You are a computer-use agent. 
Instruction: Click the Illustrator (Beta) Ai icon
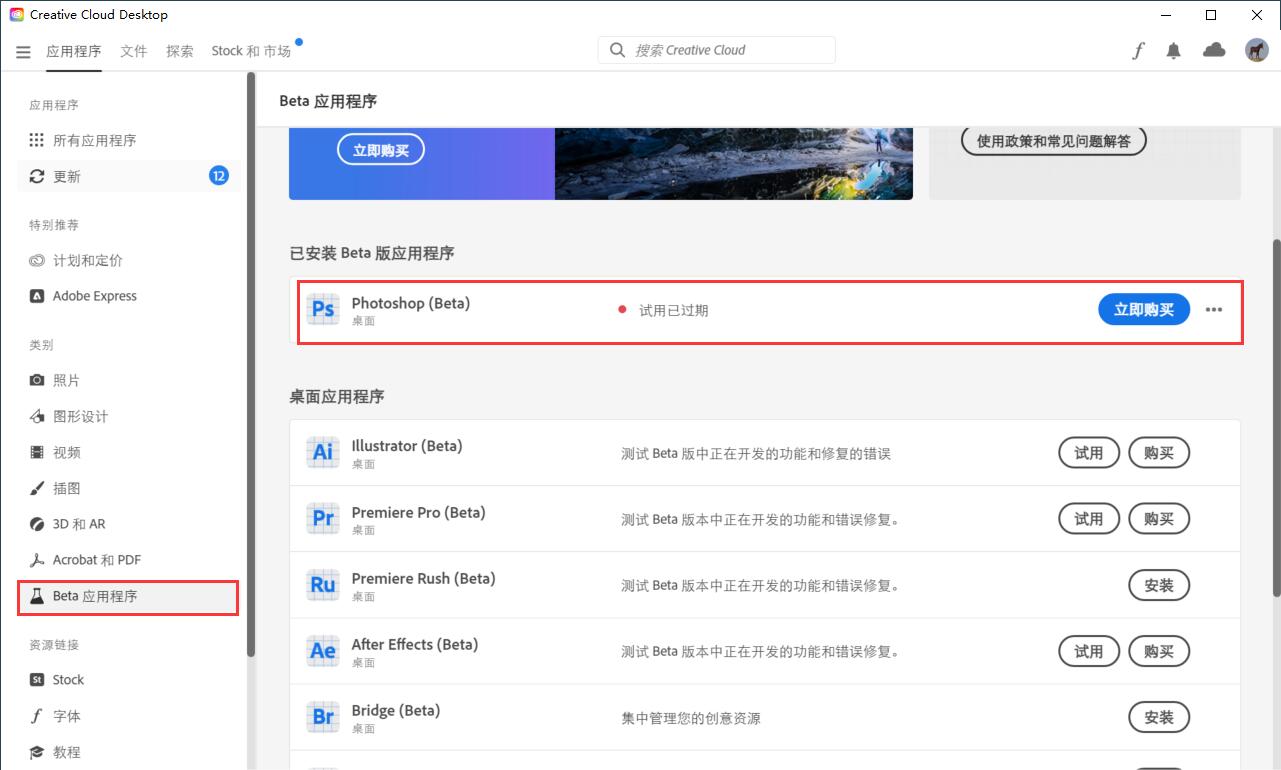[323, 453]
